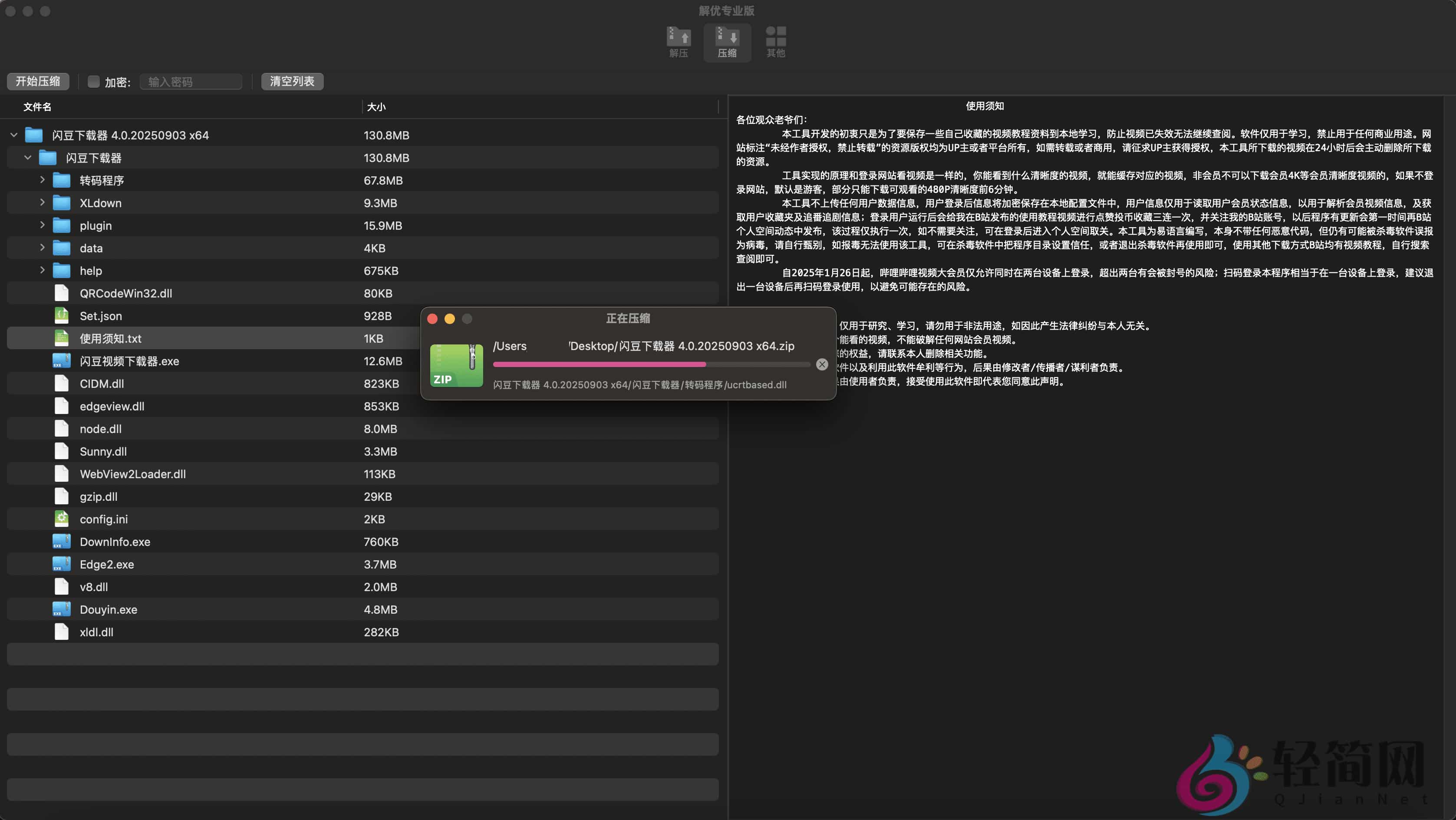The height and width of the screenshot is (820, 1456).
Task: Select the 压缩 toolbar icon
Action: tap(728, 41)
